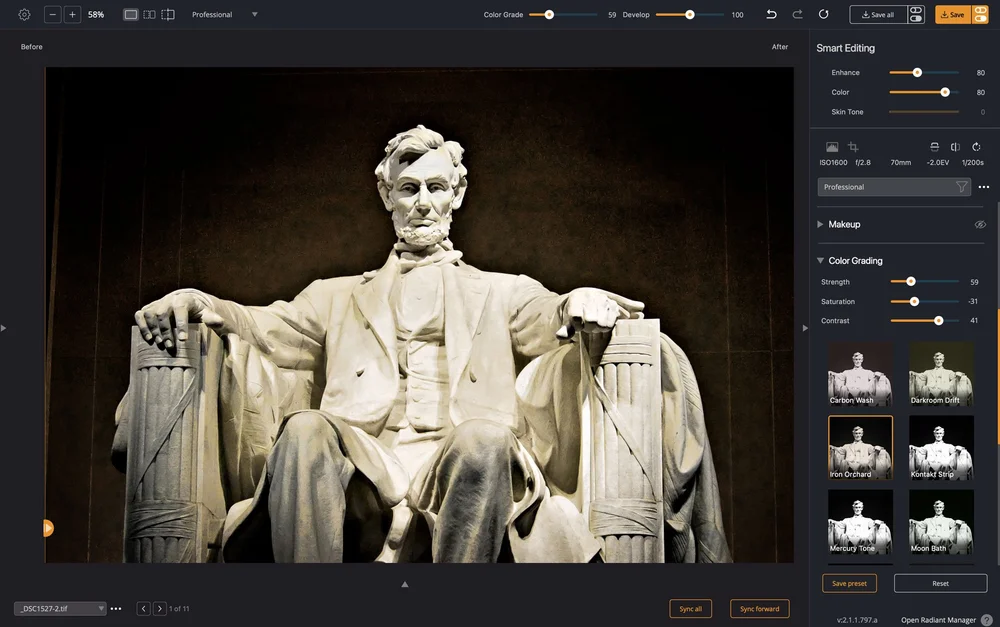This screenshot has width=1000, height=627.
Task: Click Open Radiant Manager link
Action: coord(938,620)
